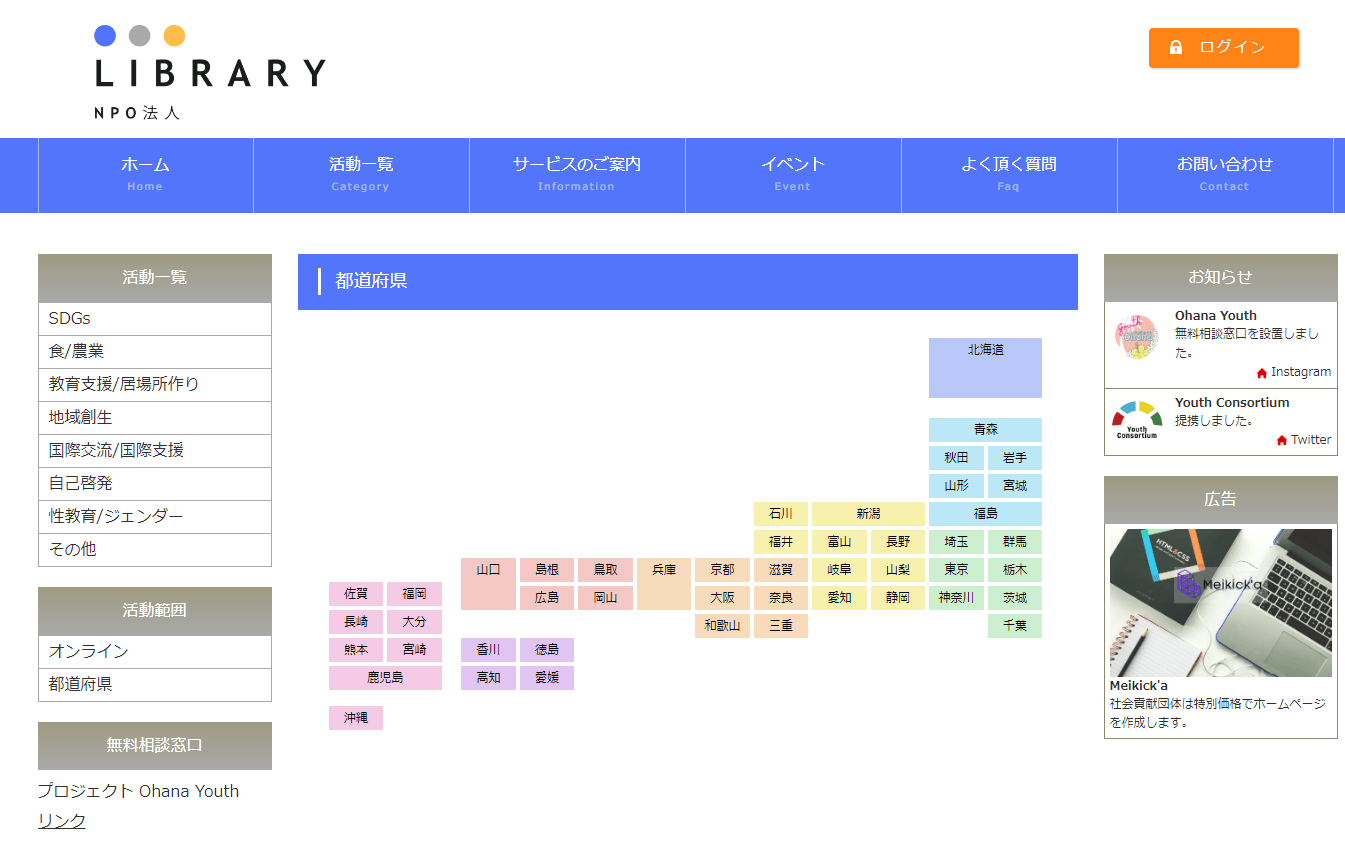Select お問い合わせ in the navigation bar
Viewport: 1345px width, 845px height.
point(1225,174)
